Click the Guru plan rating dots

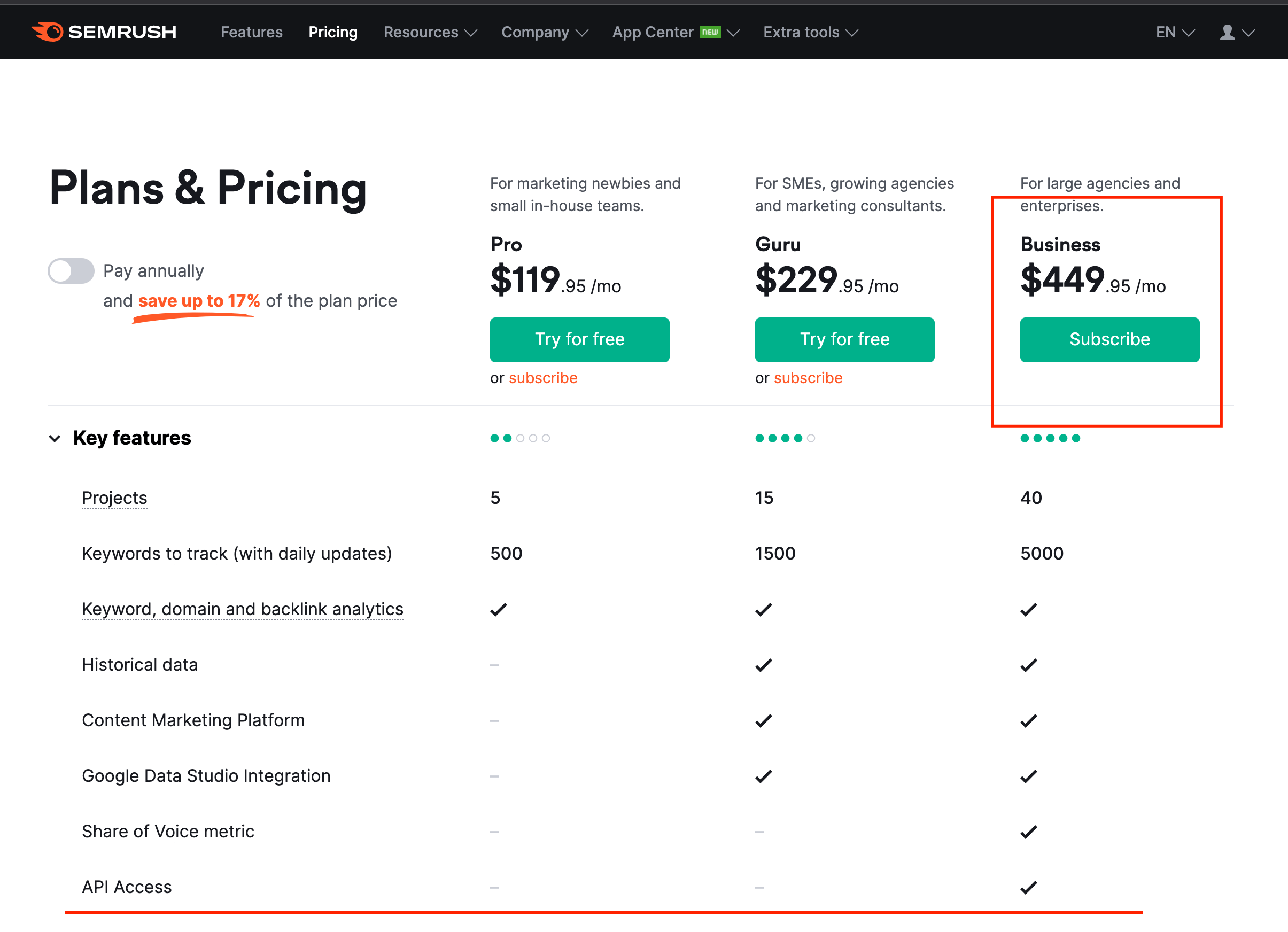tap(785, 438)
